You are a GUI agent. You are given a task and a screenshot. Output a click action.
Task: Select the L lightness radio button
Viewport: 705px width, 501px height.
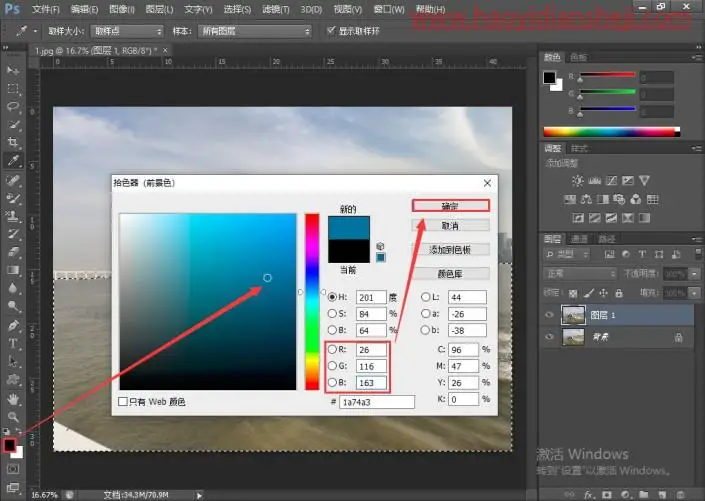click(425, 297)
